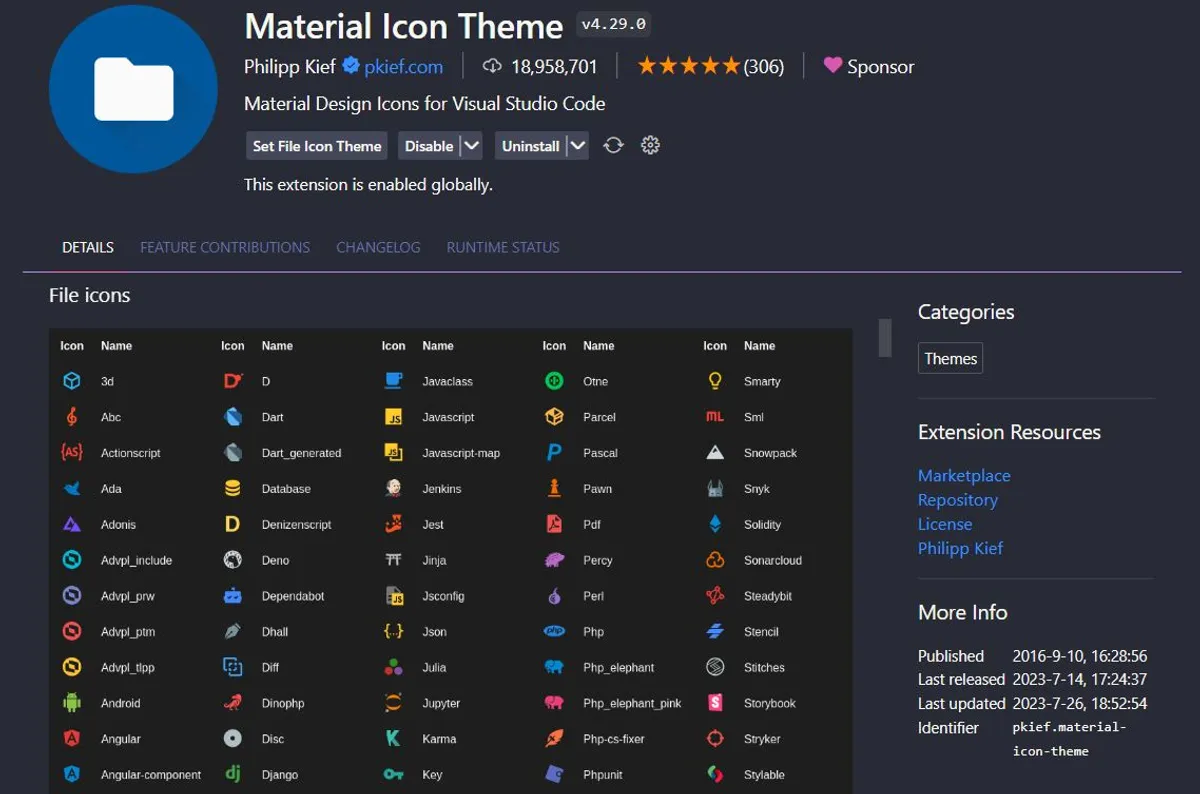The width and height of the screenshot is (1200, 794).
Task: Click the Storybook file icon
Action: tap(715, 703)
